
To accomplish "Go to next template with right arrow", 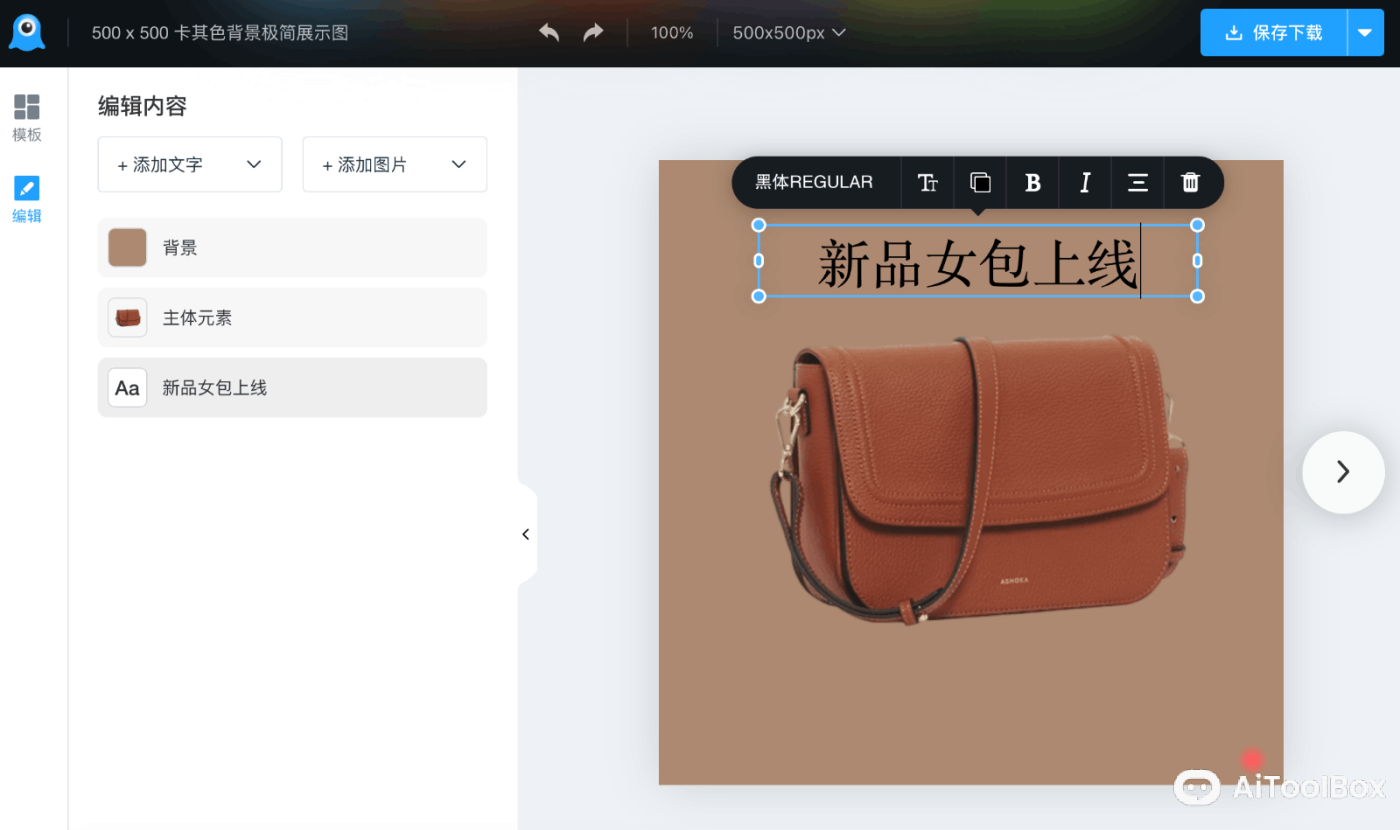I will click(x=1343, y=472).
